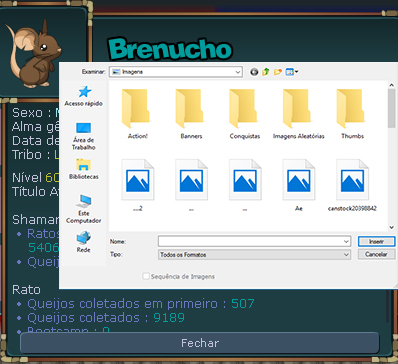Open the Tipo format dropdown
This screenshot has width=398, height=364.
[x=254, y=255]
